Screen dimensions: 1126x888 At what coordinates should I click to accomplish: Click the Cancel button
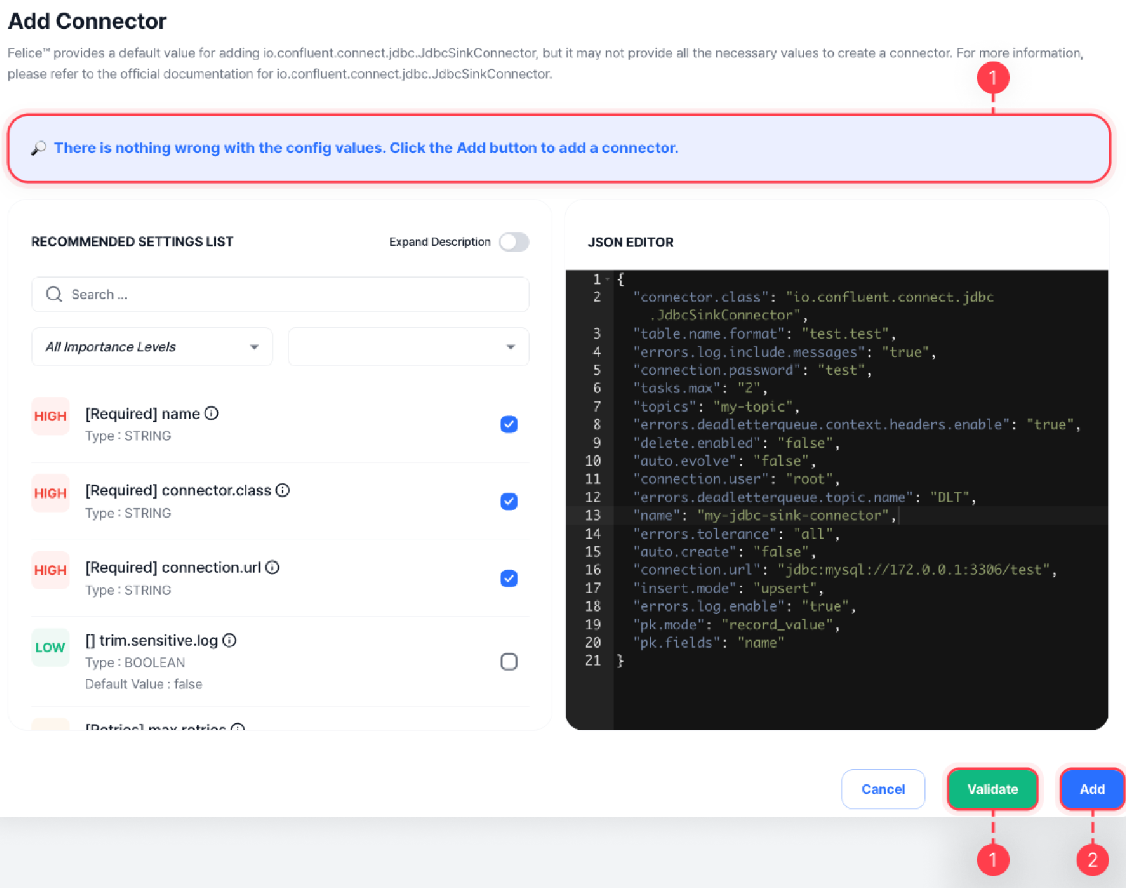883,789
